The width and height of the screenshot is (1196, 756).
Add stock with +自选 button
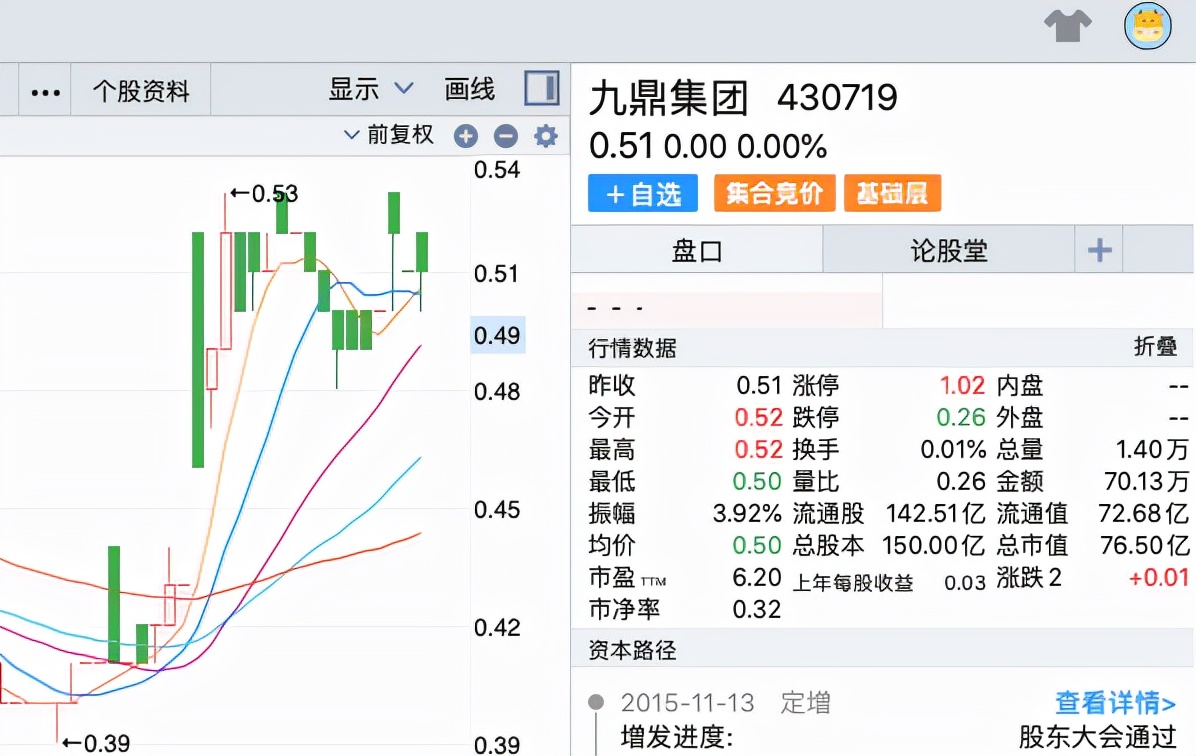click(x=643, y=194)
